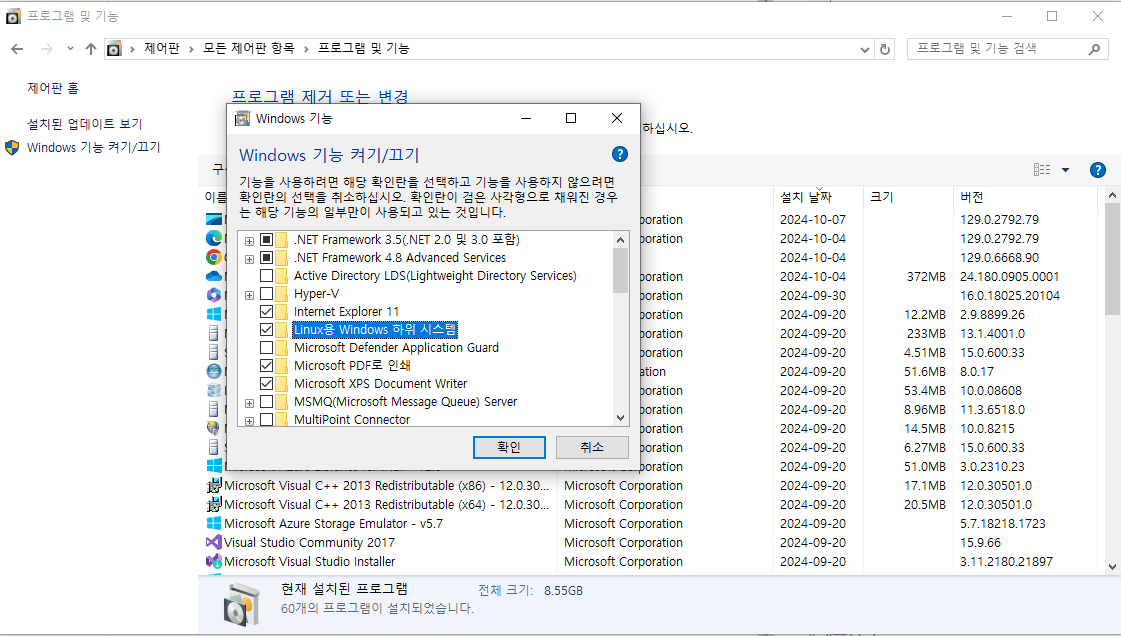The width and height of the screenshot is (1121, 636).
Task: Click the Windows Features dialog title icon
Action: [x=242, y=119]
